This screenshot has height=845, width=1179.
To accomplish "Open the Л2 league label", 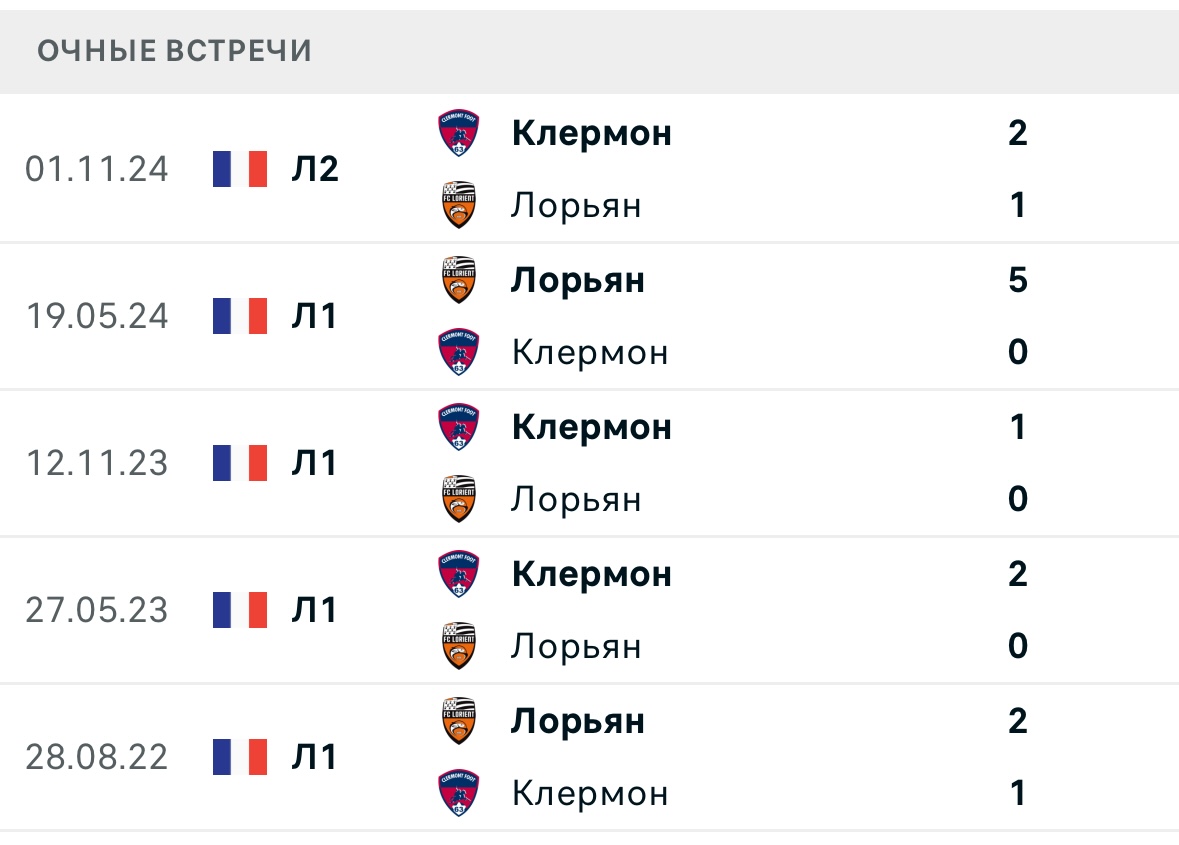I will point(315,169).
